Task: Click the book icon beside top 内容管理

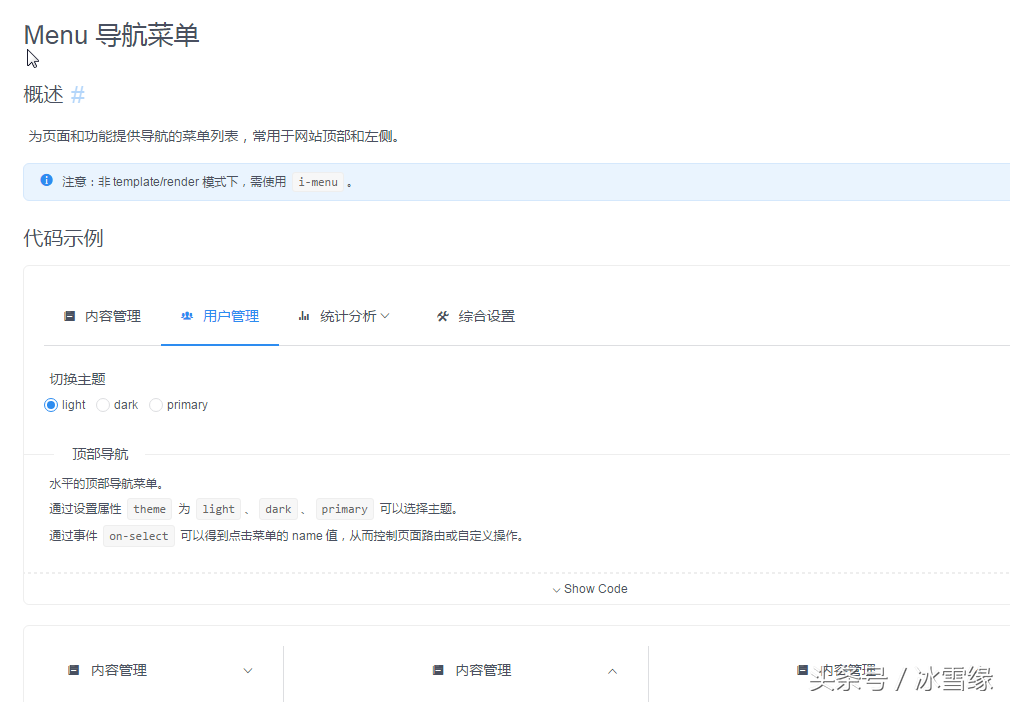Action: [70, 316]
